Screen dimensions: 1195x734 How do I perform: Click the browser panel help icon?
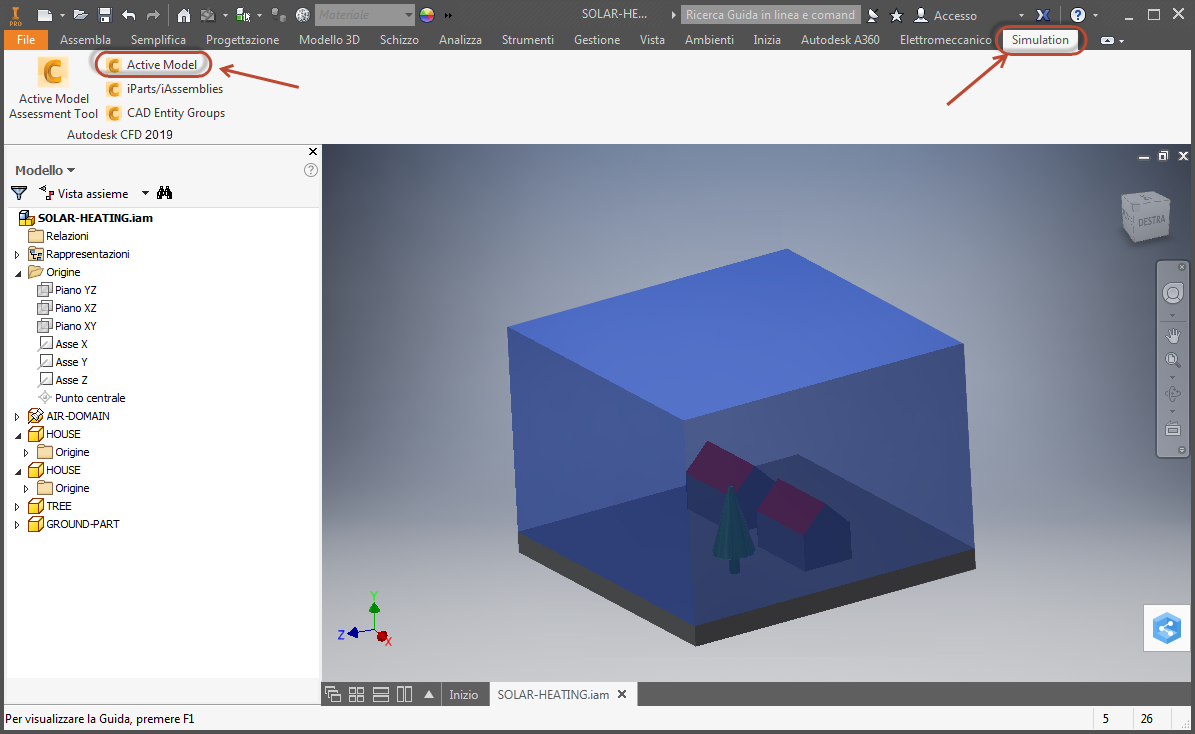[311, 170]
